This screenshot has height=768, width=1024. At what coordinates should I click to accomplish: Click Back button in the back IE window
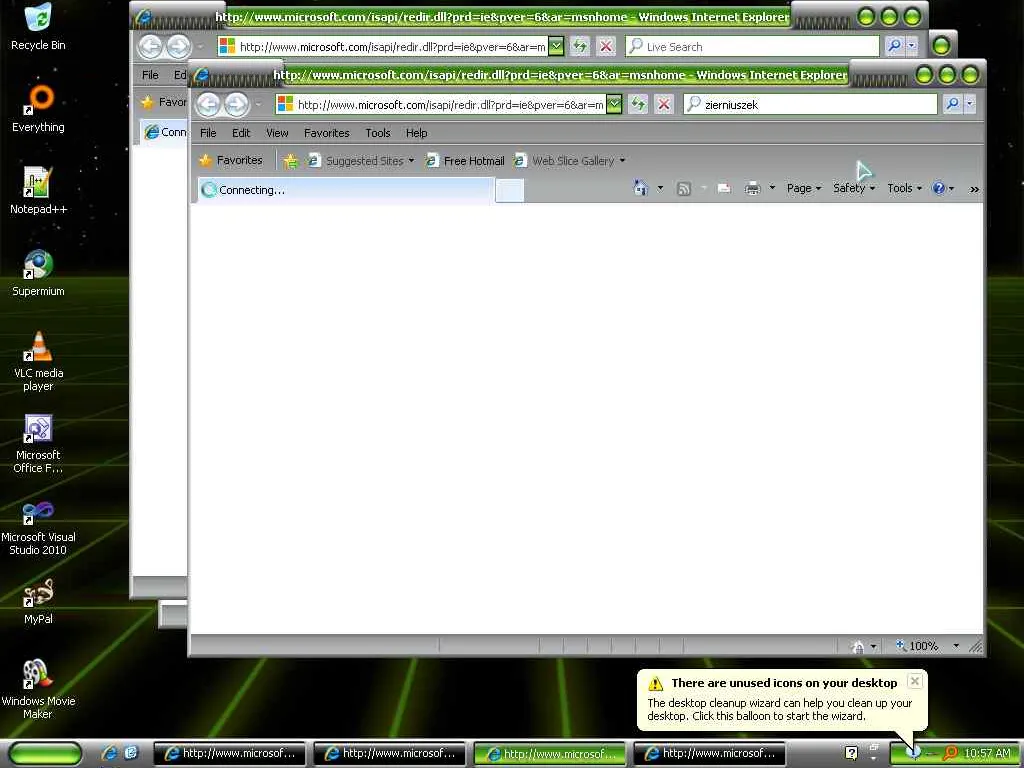(x=150, y=47)
